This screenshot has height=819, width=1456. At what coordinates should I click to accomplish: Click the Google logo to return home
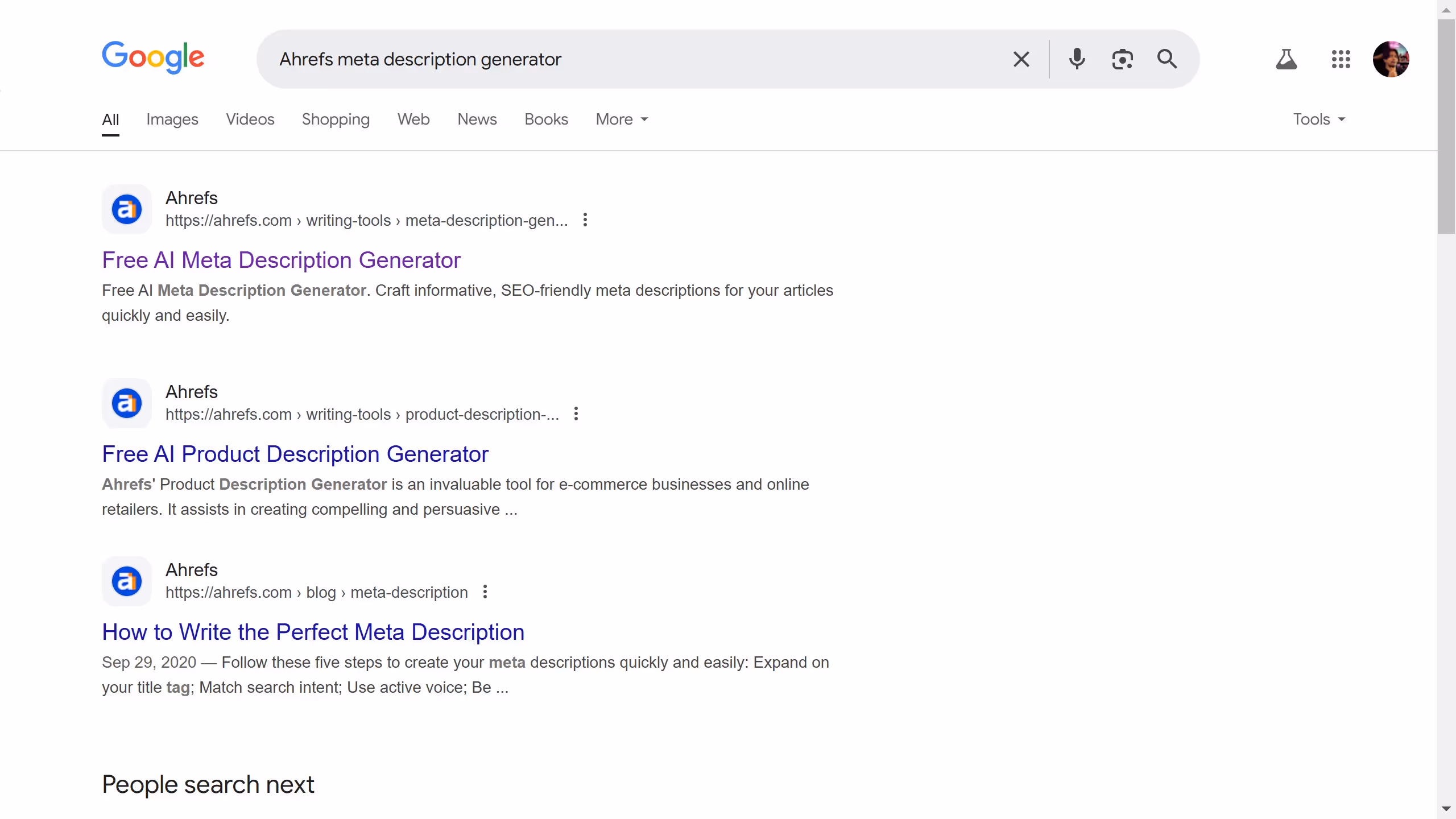(x=154, y=57)
